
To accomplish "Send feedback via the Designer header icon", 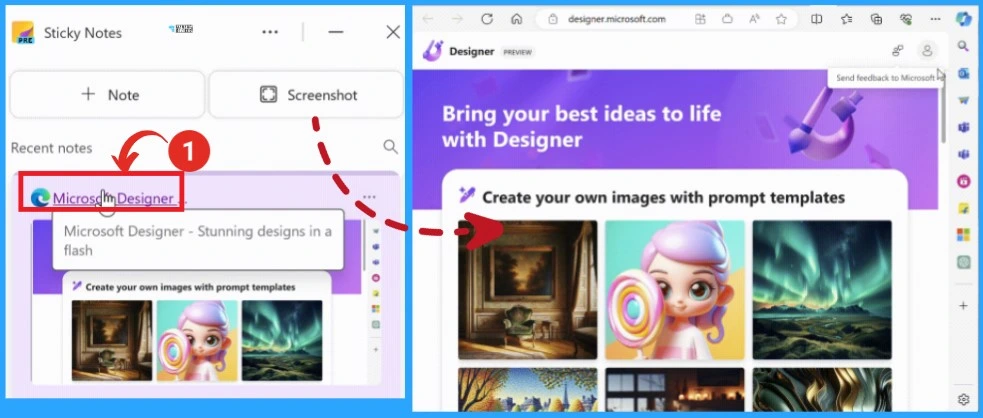I will click(898, 51).
